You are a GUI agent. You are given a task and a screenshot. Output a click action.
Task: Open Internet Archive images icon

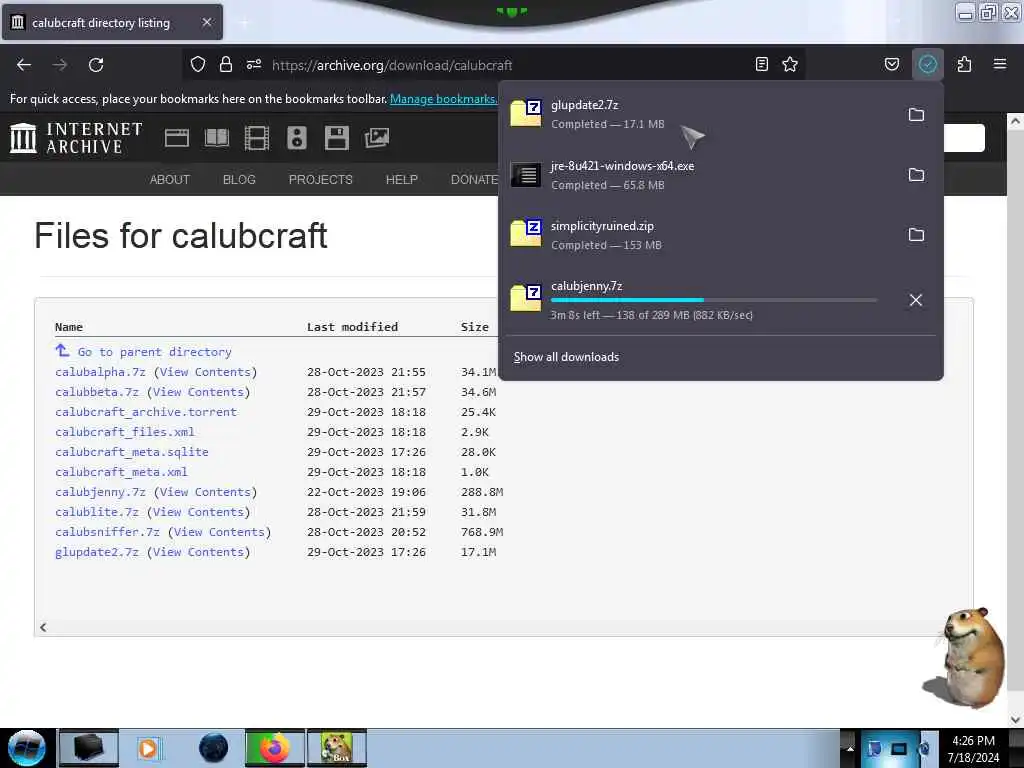point(377,138)
